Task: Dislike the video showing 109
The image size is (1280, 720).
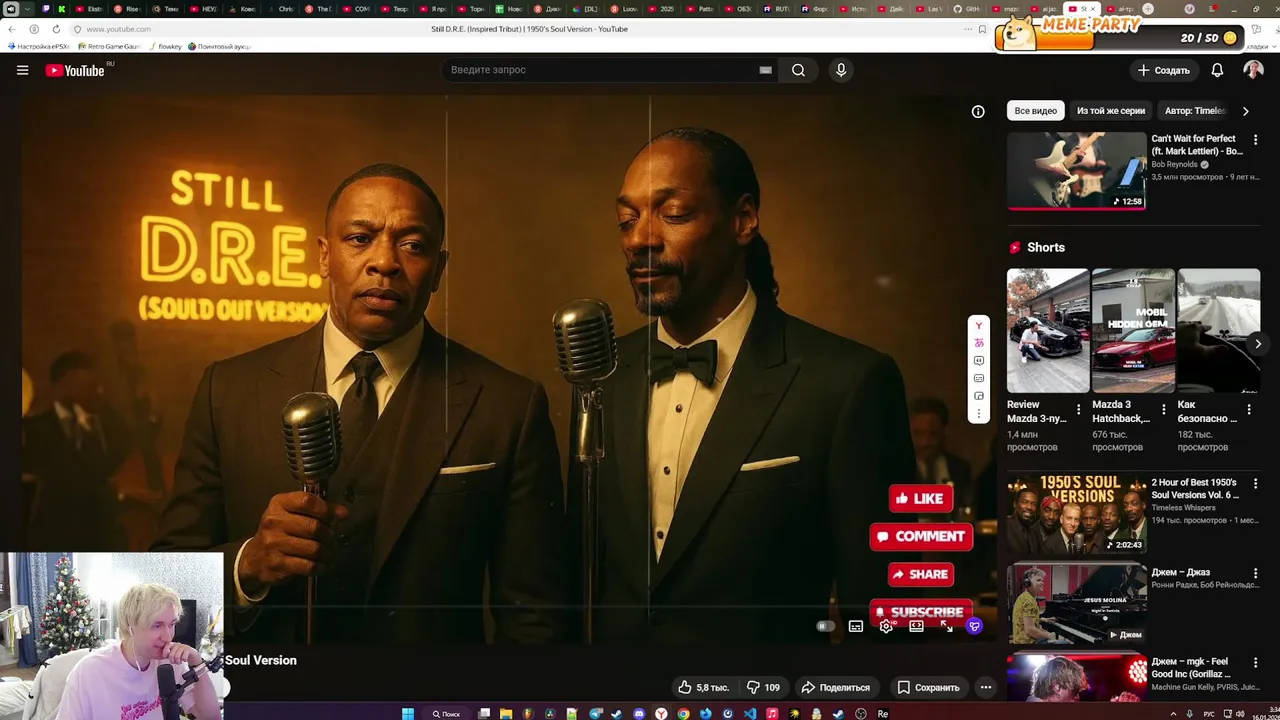Action: click(764, 687)
